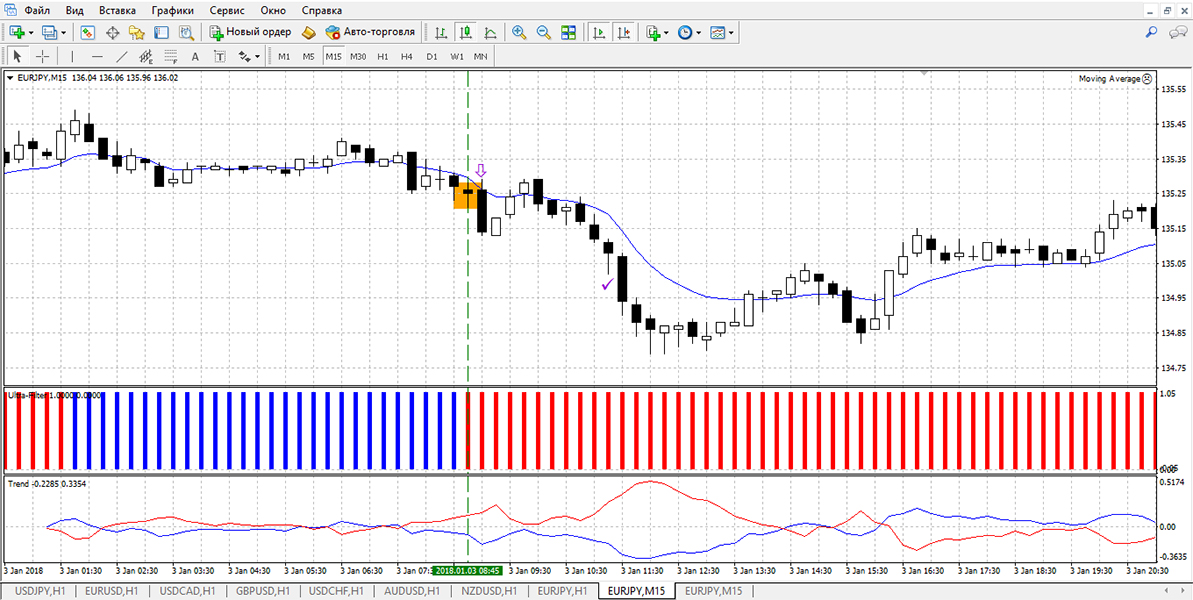Switch to line chart display

pyautogui.click(x=490, y=33)
